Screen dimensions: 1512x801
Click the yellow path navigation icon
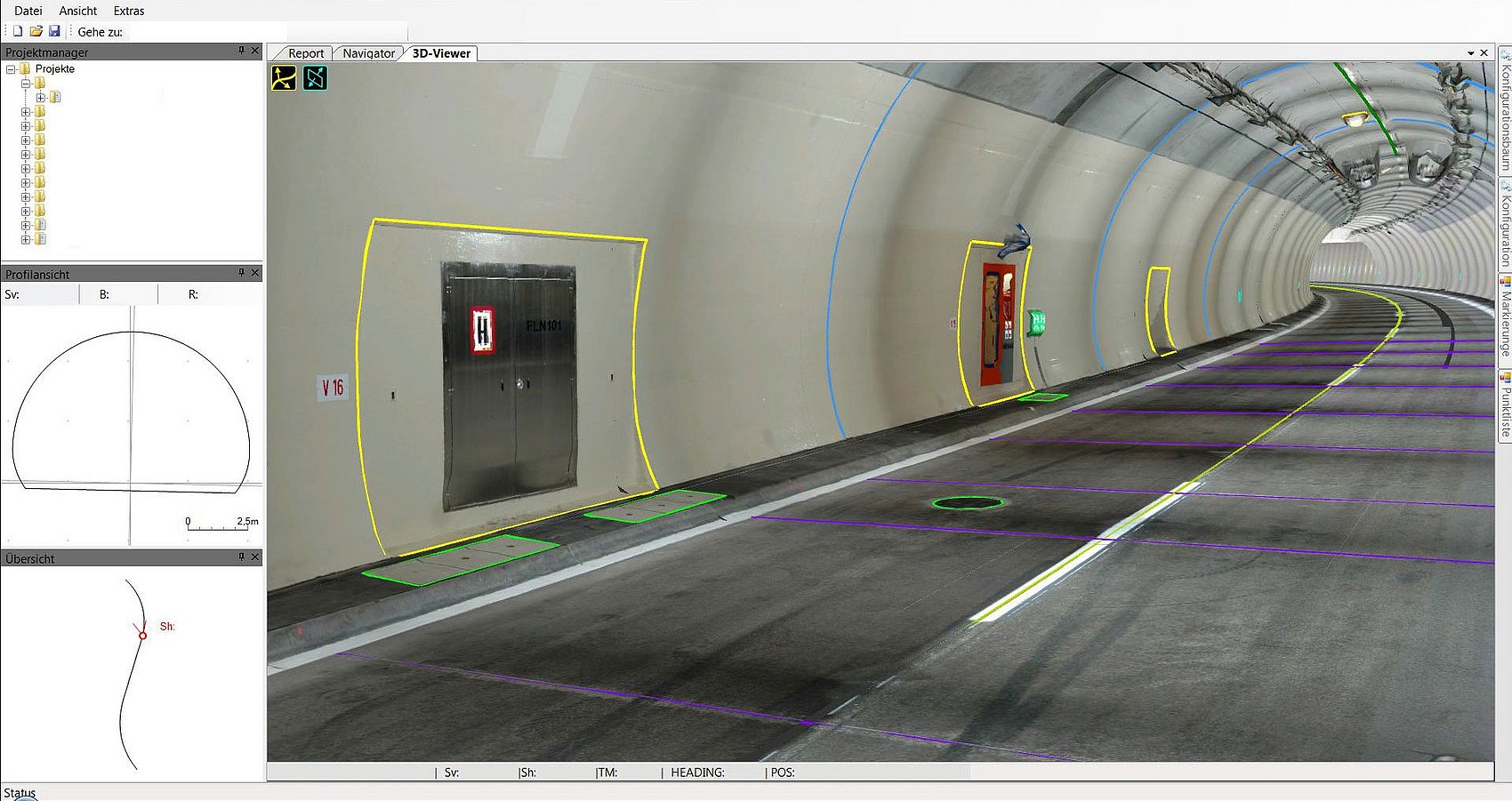tap(284, 78)
